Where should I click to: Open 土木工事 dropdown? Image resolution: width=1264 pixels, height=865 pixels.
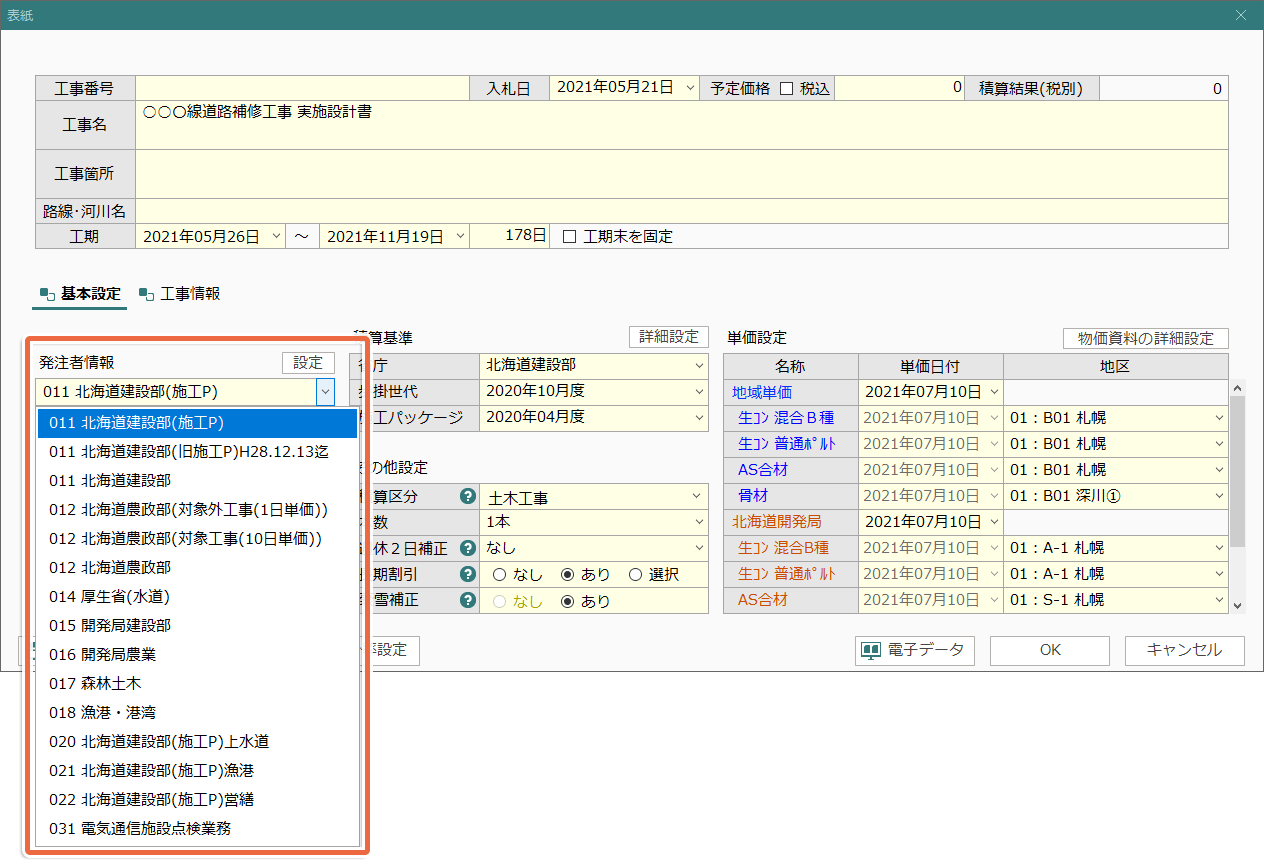(x=698, y=497)
